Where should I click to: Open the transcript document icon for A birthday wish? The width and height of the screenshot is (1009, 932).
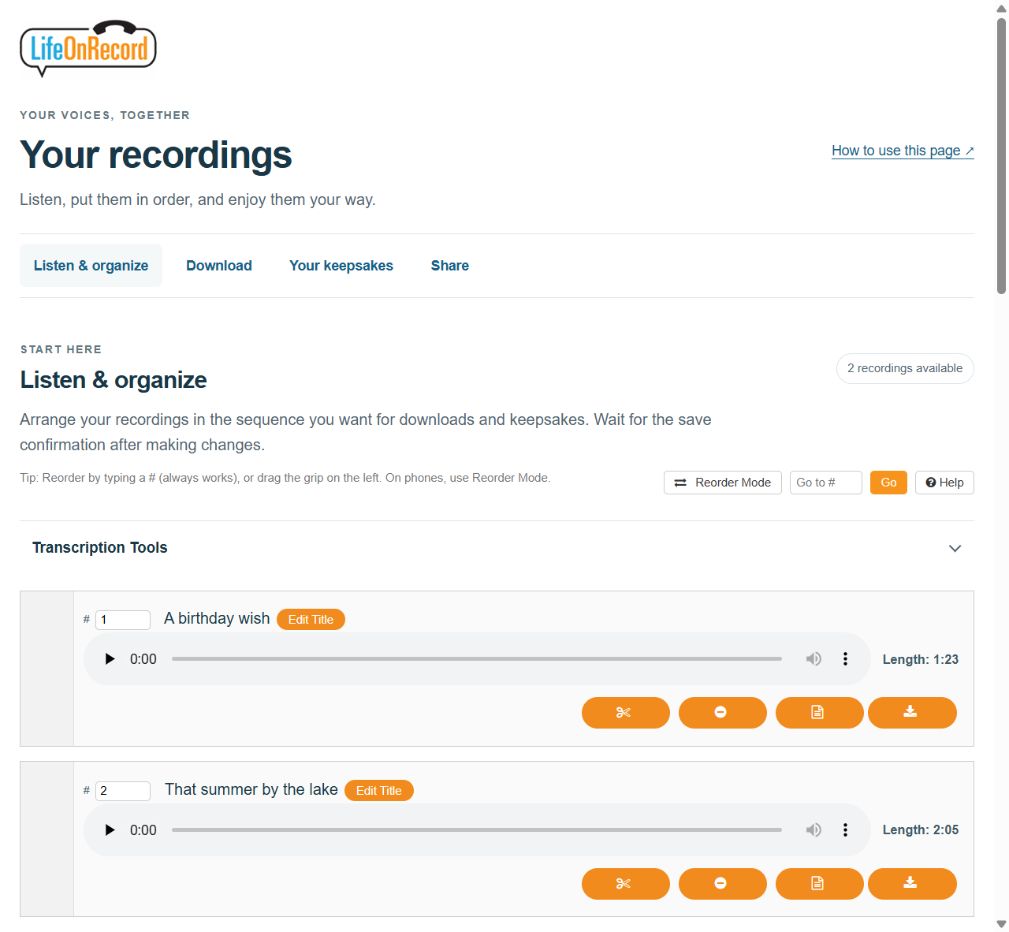(819, 713)
